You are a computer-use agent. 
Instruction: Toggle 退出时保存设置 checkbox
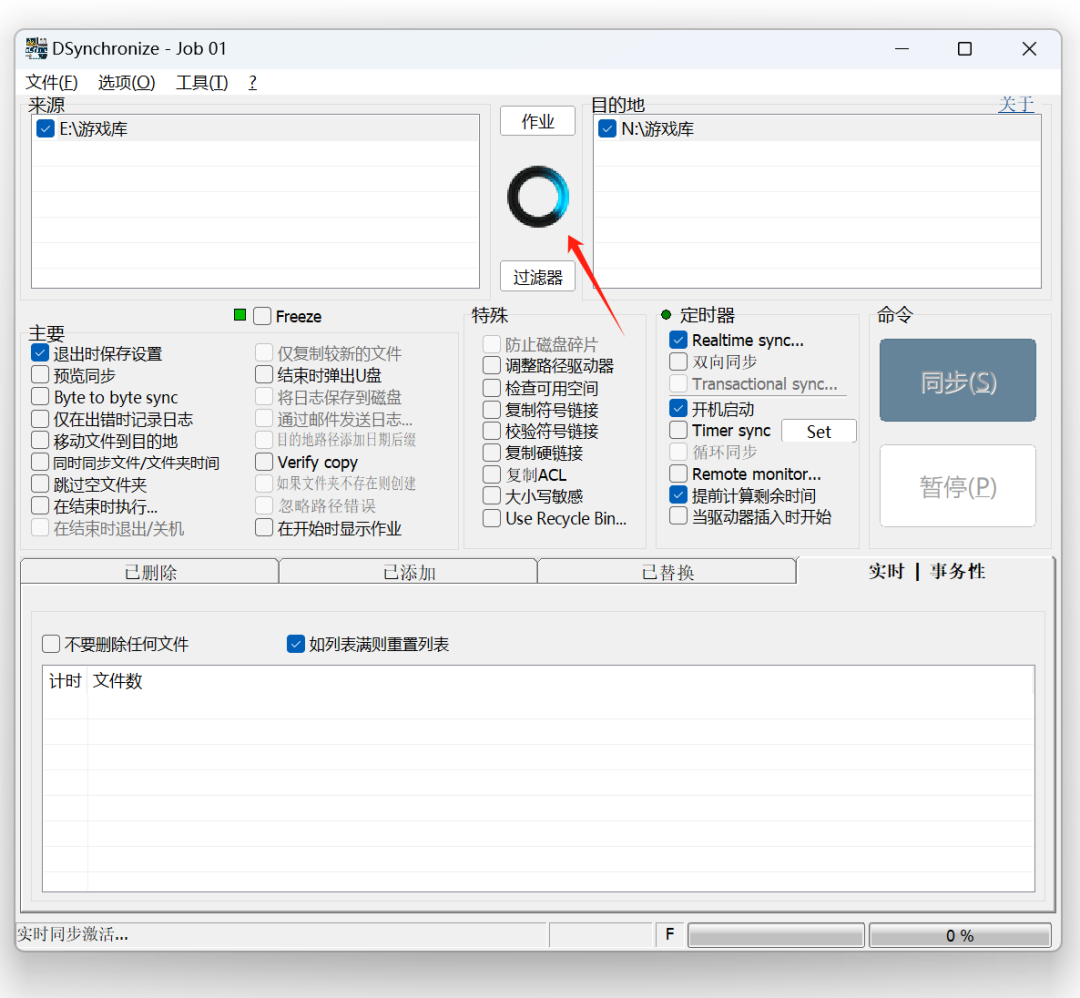[40, 353]
